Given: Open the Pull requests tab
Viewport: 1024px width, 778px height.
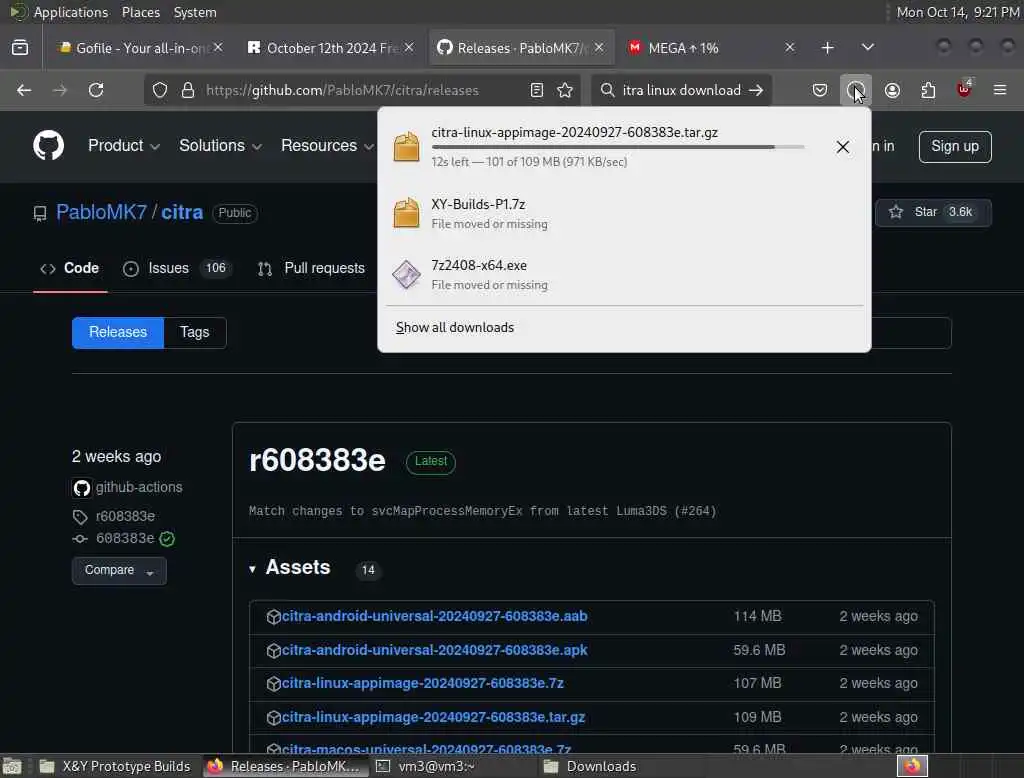Looking at the screenshot, I should 312,268.
